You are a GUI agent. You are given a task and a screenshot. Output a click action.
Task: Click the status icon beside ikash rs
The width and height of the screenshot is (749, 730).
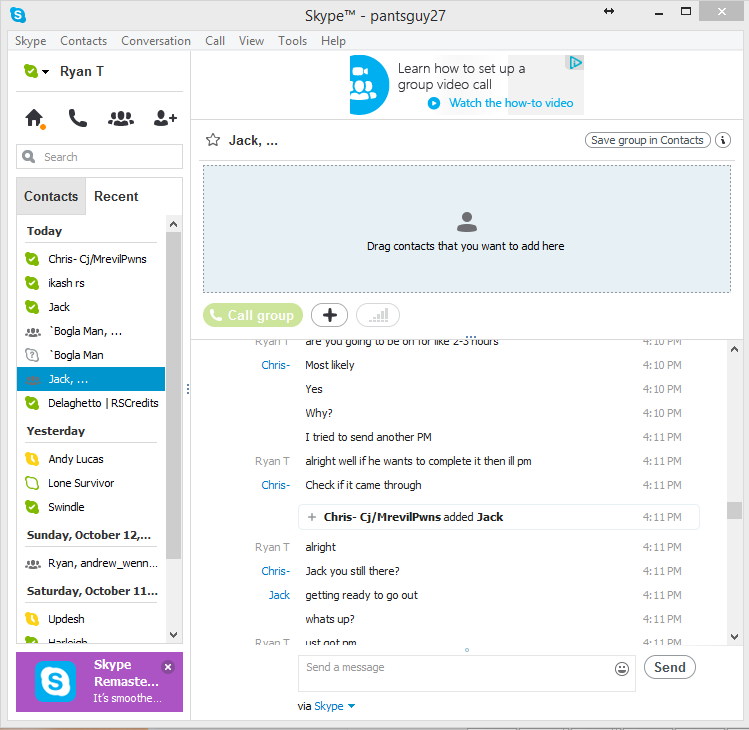[x=32, y=283]
